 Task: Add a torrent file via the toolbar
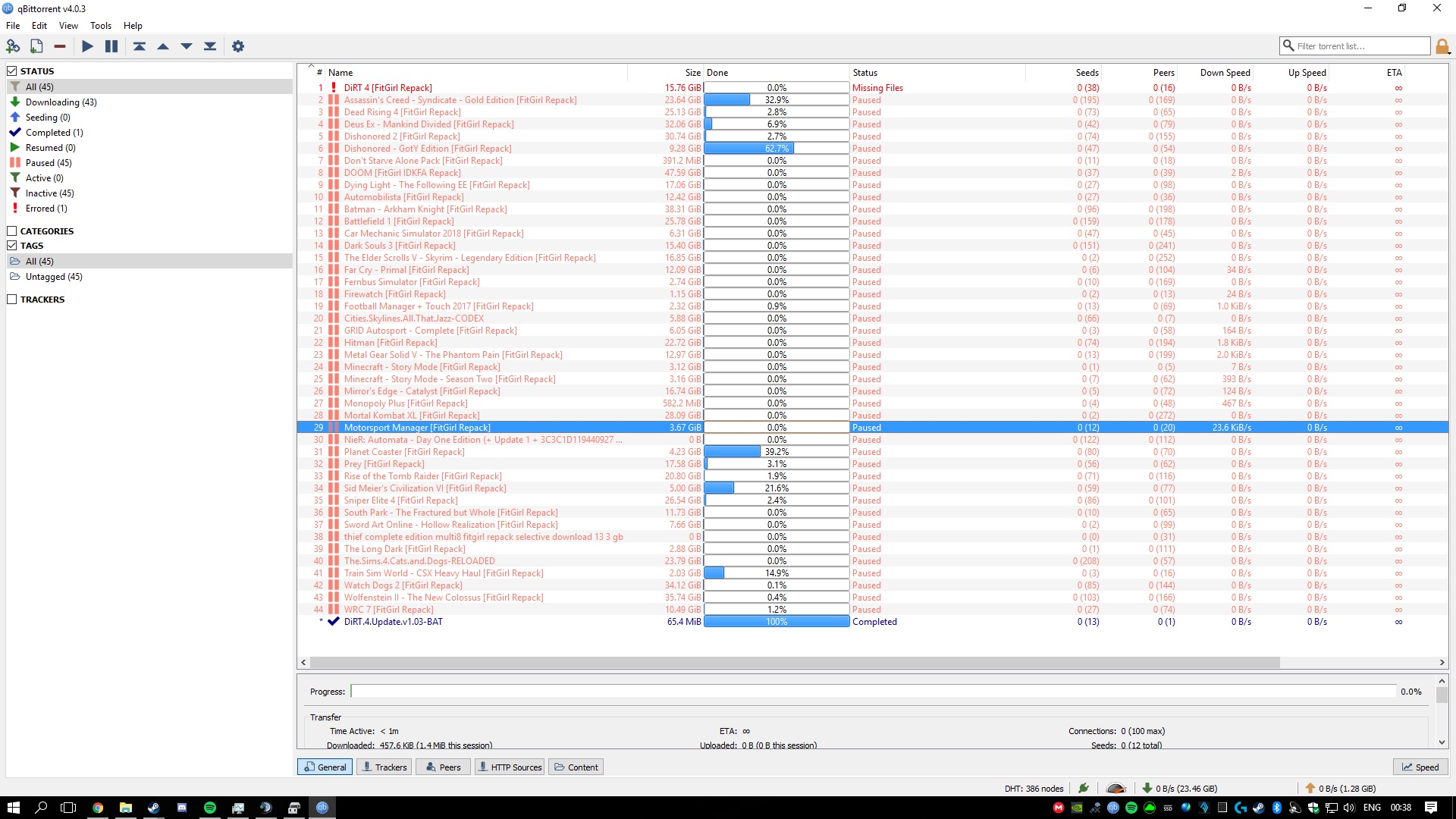pyautogui.click(x=36, y=46)
